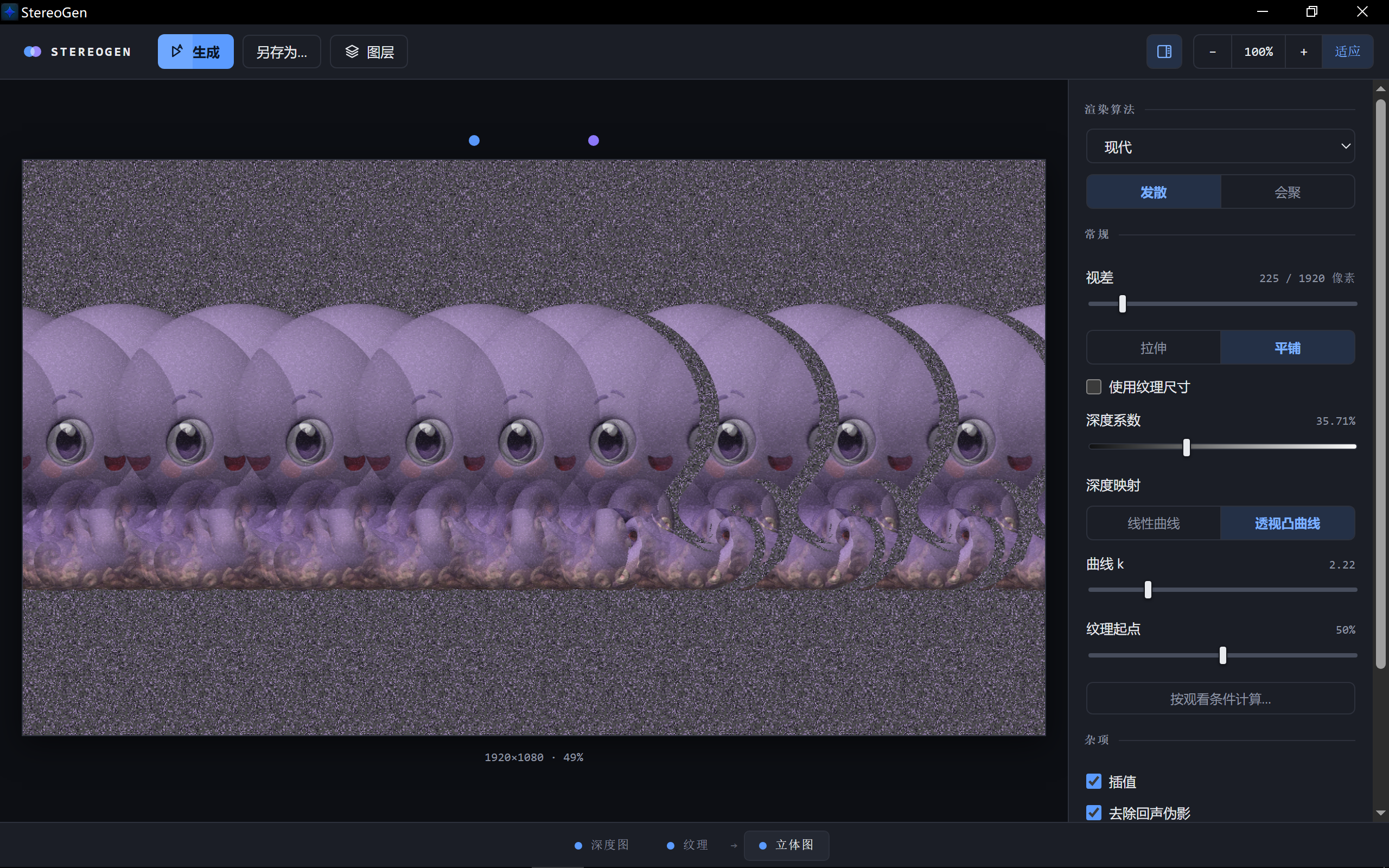Close the StereoGen window

[x=1362, y=12]
